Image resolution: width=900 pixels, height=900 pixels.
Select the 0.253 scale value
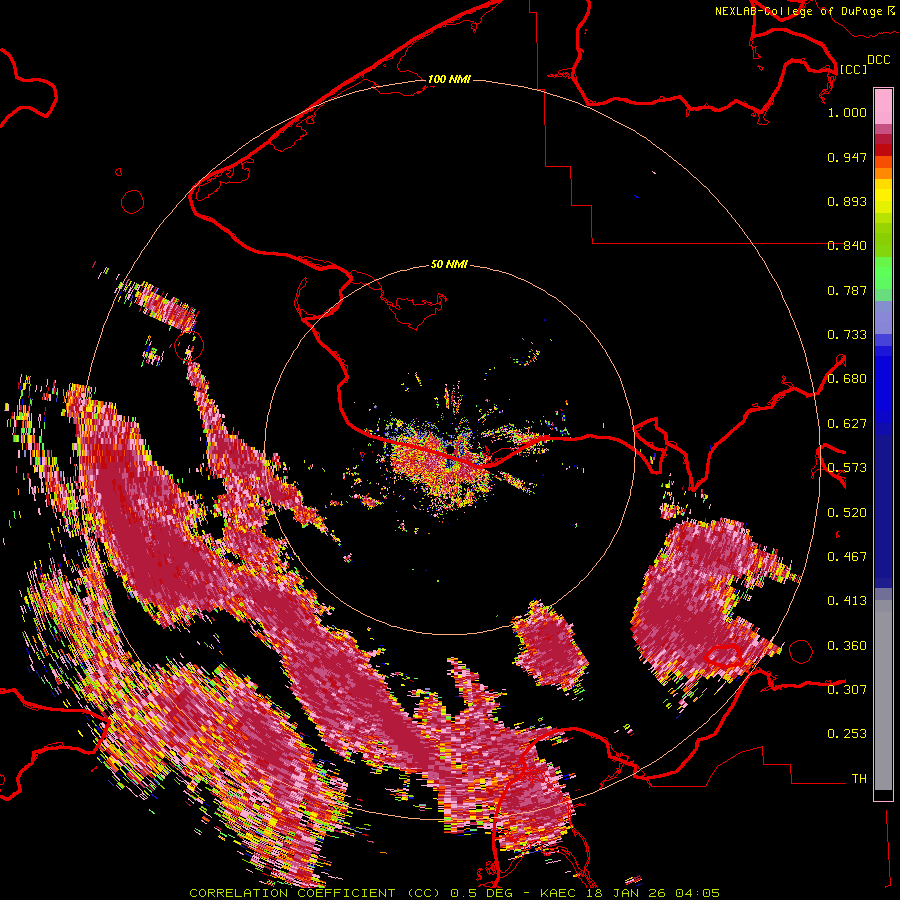point(847,734)
